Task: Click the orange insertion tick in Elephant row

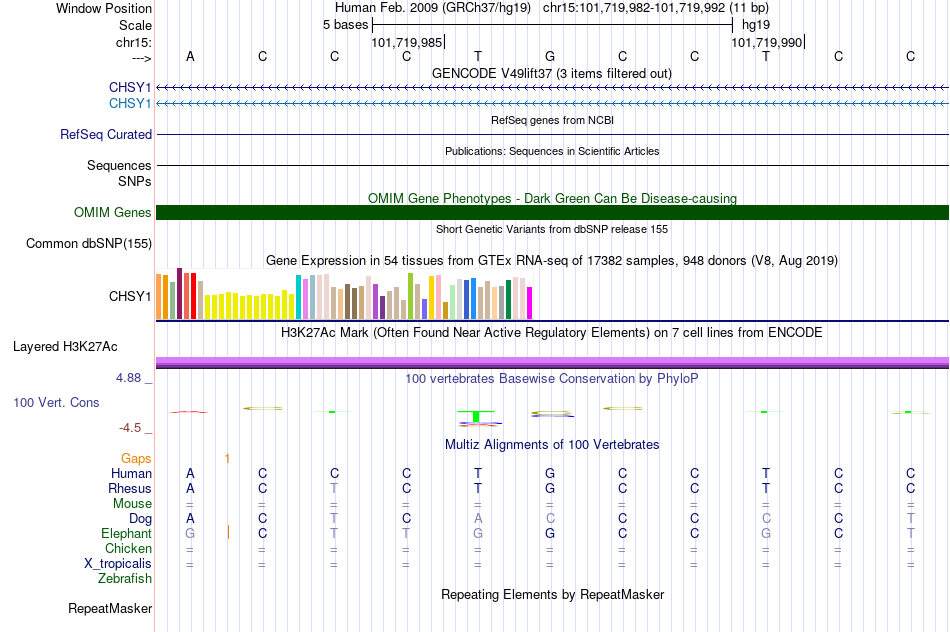Action: click(x=228, y=533)
